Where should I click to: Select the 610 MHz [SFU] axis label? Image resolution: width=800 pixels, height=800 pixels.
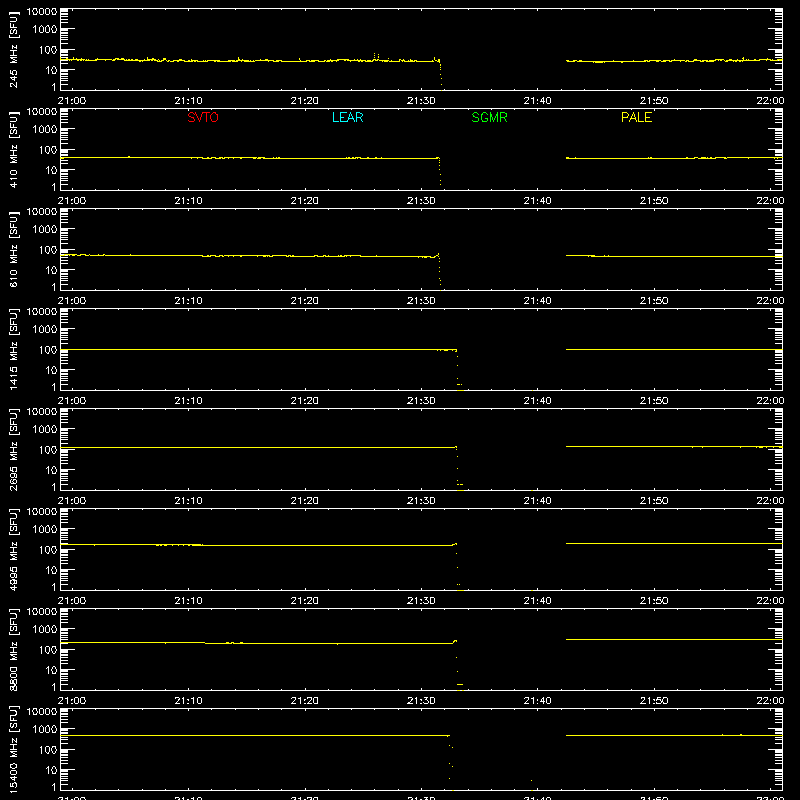click(13, 250)
